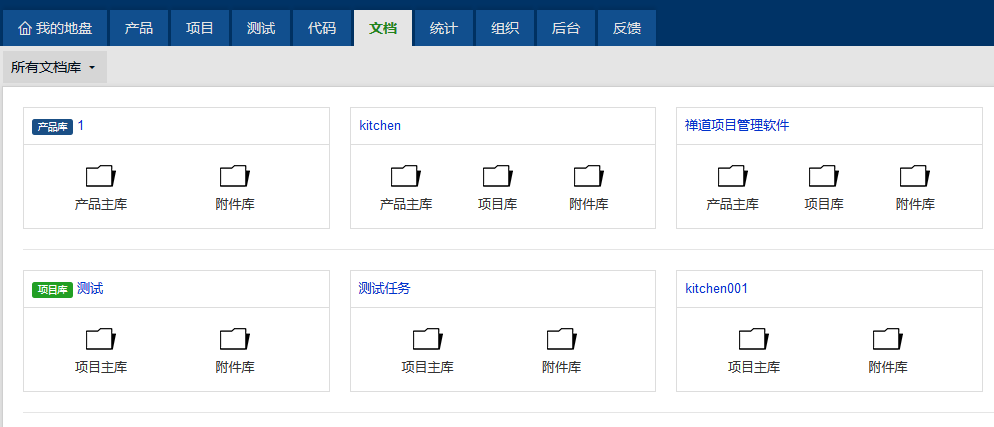Go to 我的地盘 home tab
Screen dimensions: 994x427
[55, 29]
